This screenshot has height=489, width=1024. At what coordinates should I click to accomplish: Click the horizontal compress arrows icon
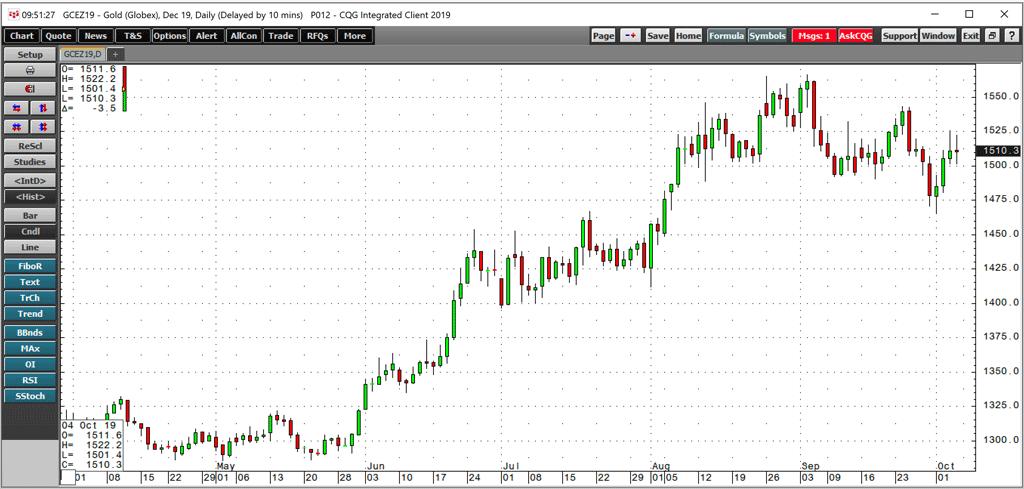click(x=17, y=108)
